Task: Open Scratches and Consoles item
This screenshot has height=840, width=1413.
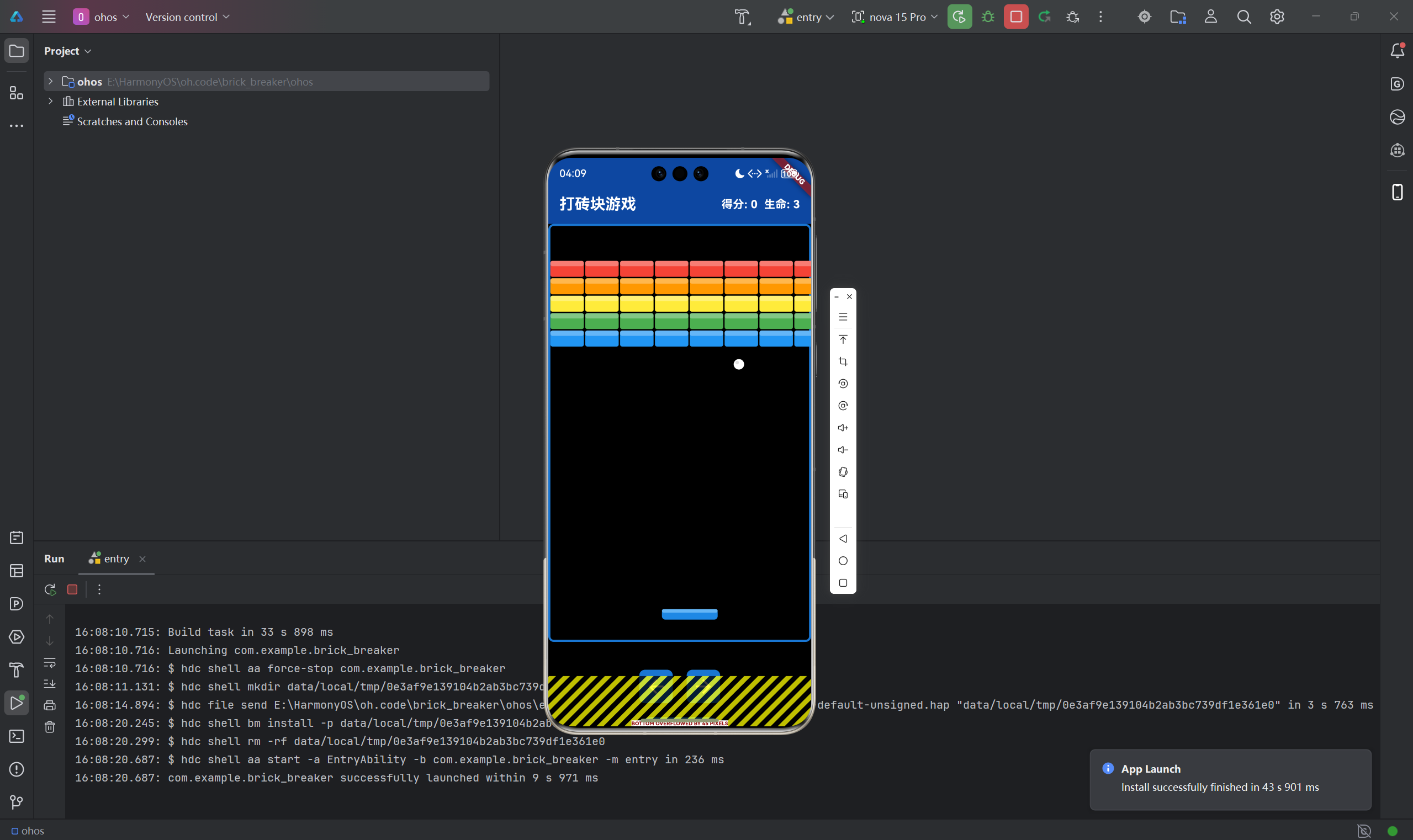Action: coord(132,121)
